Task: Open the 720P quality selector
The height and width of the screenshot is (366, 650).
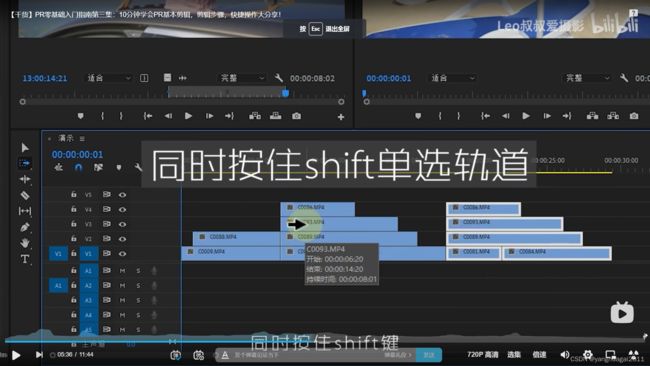Action: coord(483,355)
